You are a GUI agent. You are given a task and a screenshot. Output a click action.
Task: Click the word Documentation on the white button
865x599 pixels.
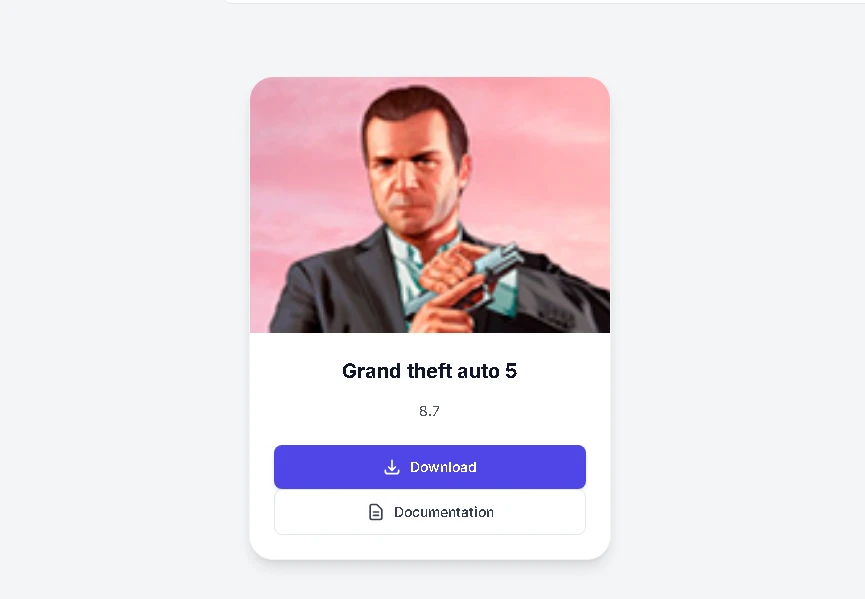[x=444, y=512]
